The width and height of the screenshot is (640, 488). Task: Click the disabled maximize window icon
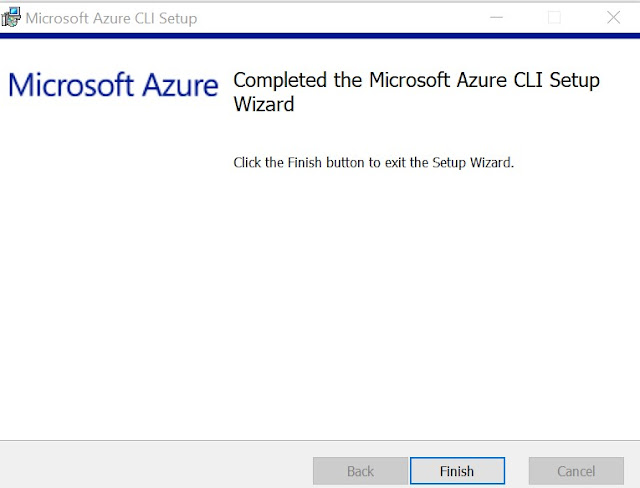[x=554, y=17]
